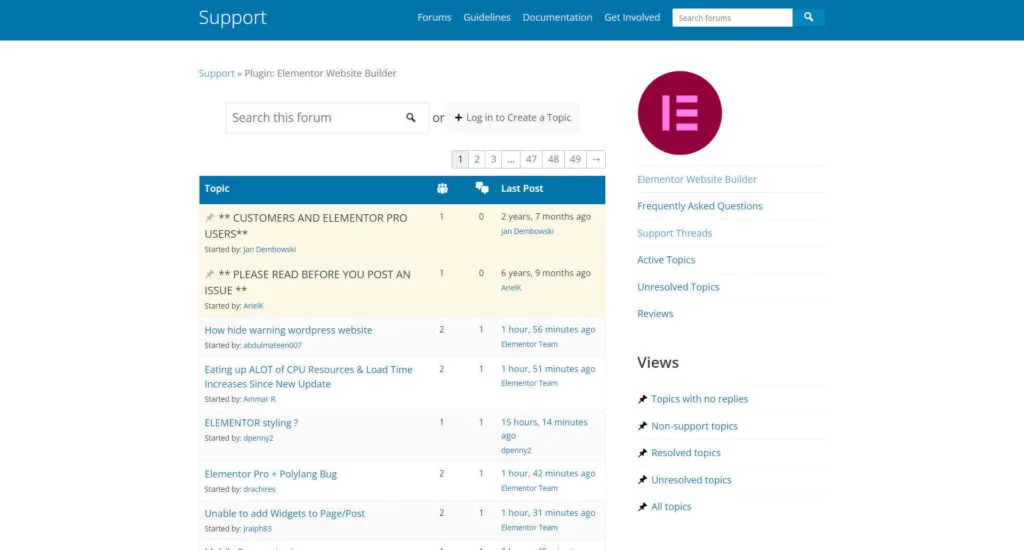Click the forum search magnifier icon

[411, 117]
